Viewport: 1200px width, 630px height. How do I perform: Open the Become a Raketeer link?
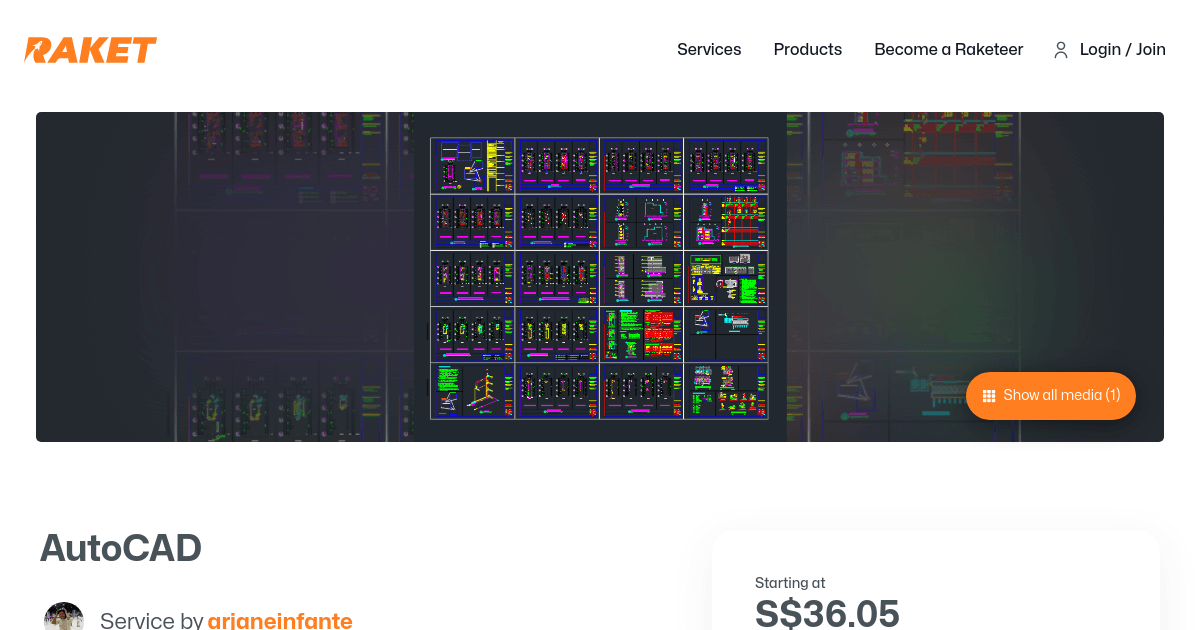948,50
